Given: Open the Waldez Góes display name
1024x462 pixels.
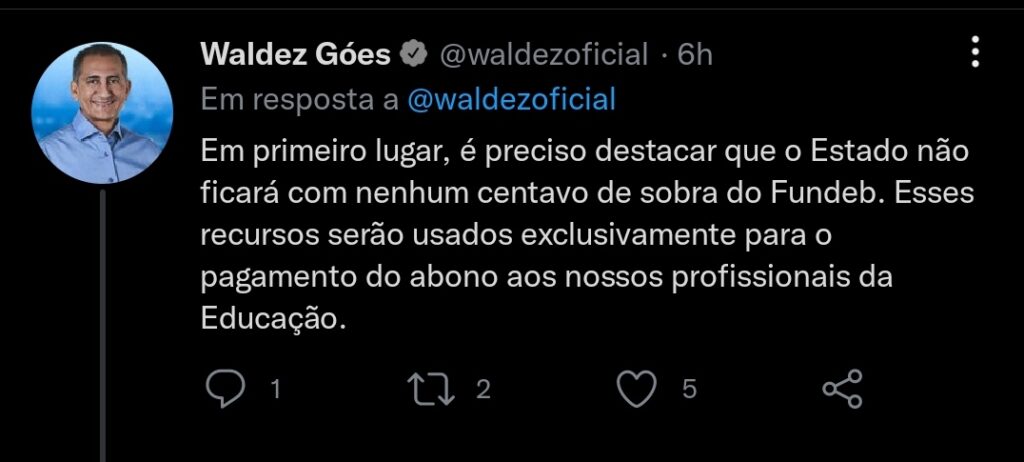Looking at the screenshot, I should tap(296, 55).
